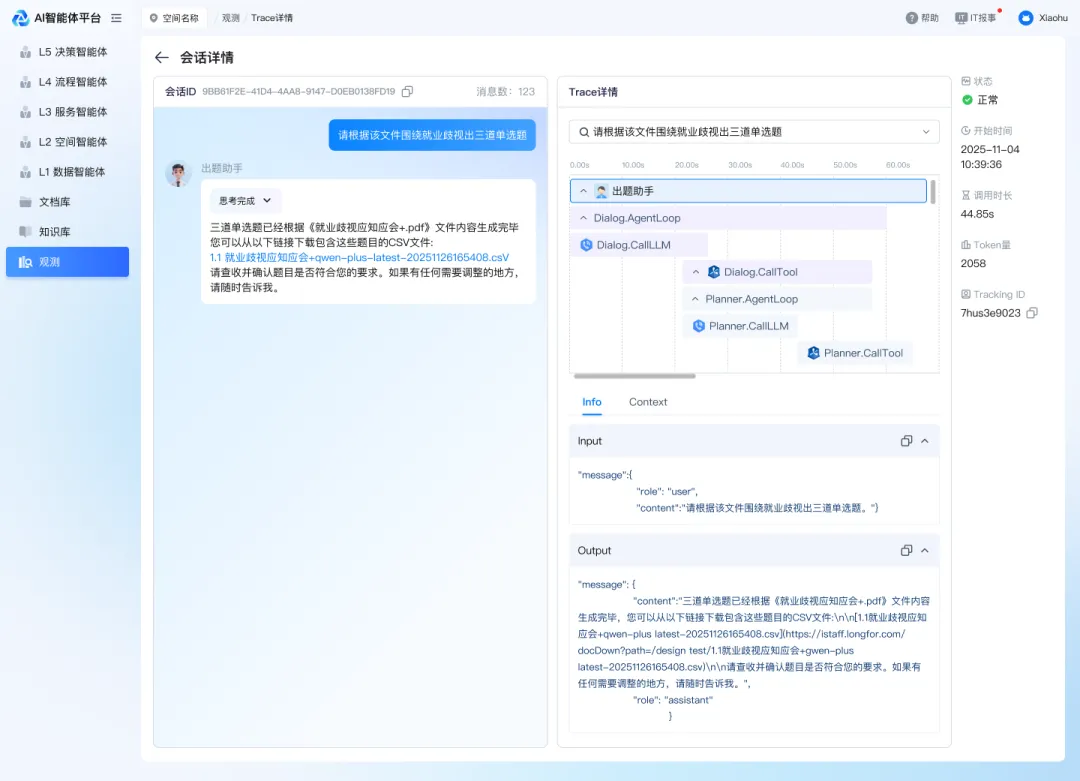The width and height of the screenshot is (1080, 781).
Task: Copy the Output section content
Action: pos(906,551)
